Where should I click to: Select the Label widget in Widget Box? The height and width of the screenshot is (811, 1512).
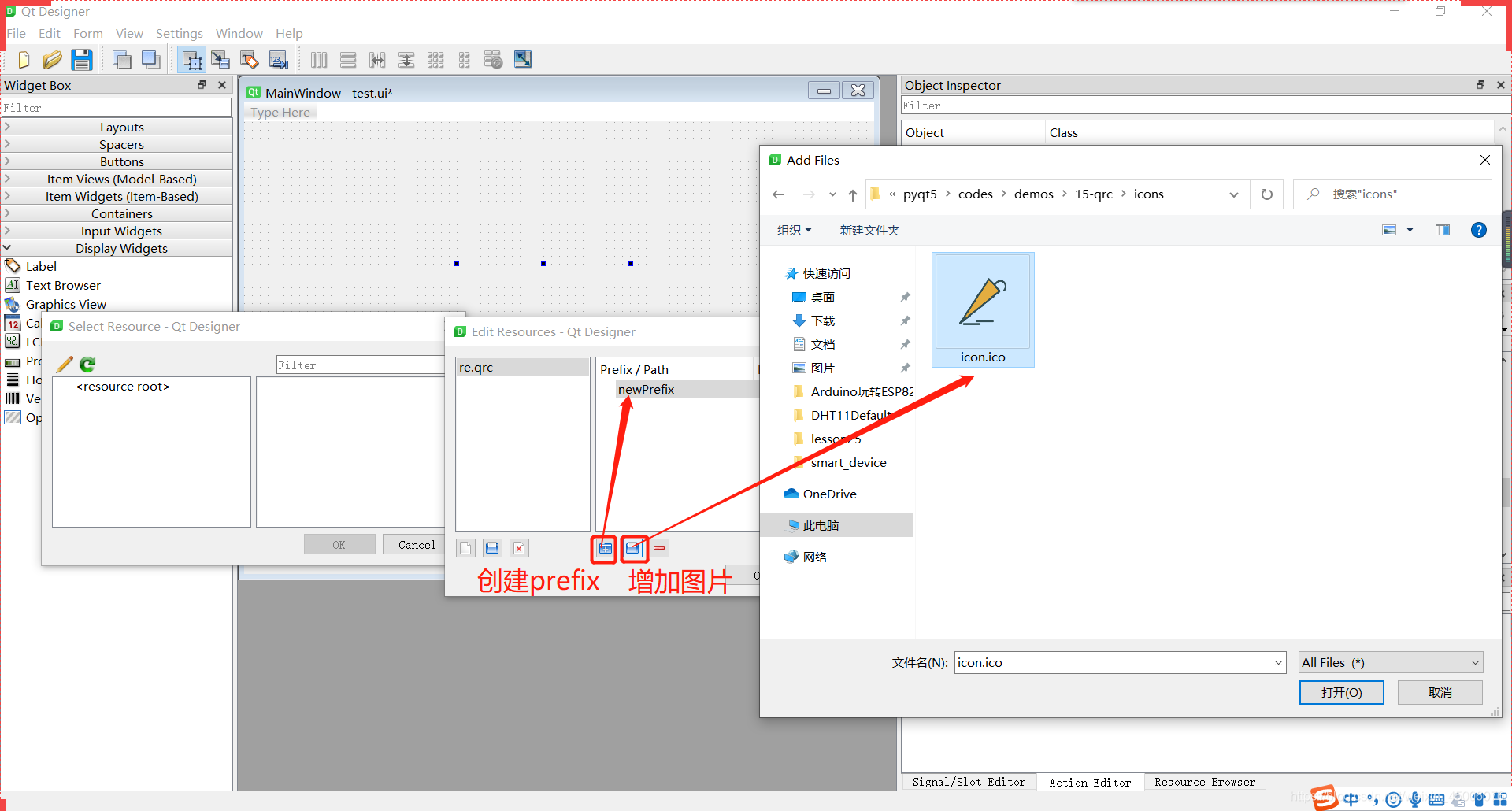pyautogui.click(x=41, y=266)
